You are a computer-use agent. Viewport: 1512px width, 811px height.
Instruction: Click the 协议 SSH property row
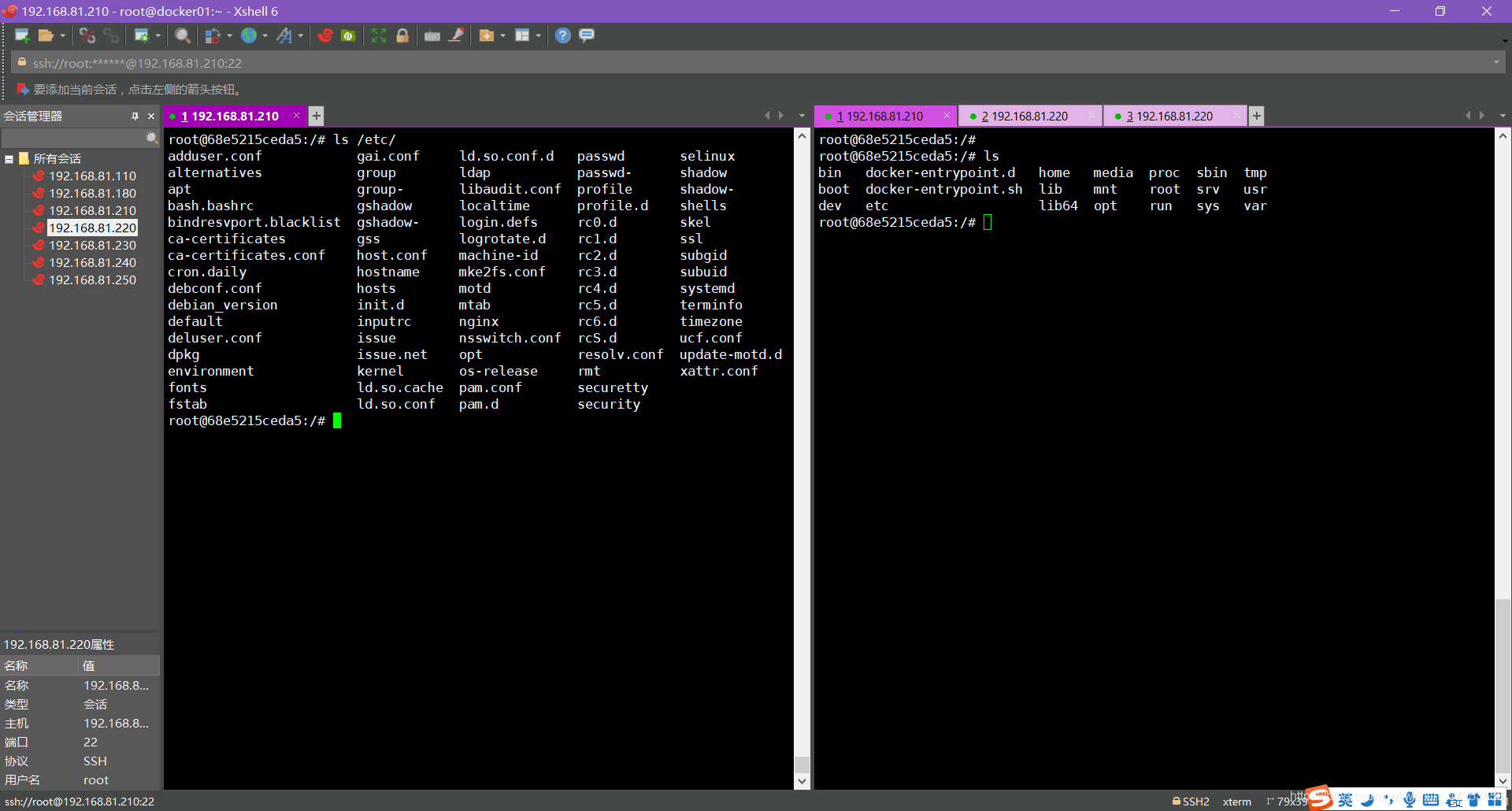(80, 761)
